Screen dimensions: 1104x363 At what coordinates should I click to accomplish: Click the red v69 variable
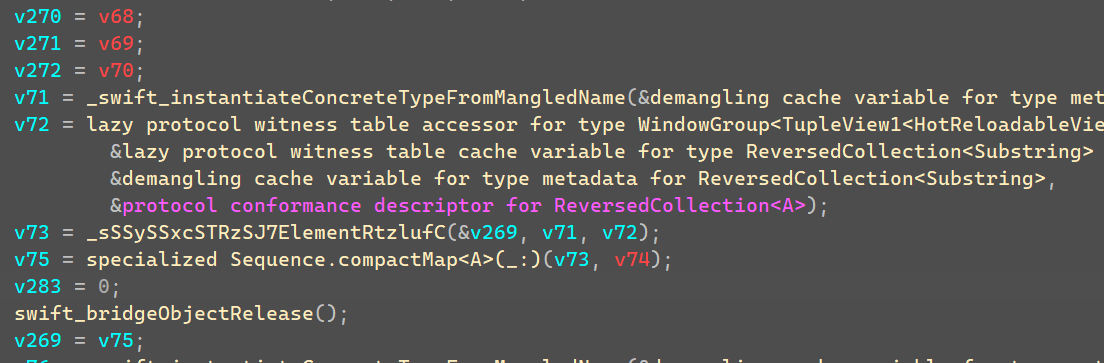pyautogui.click(x=116, y=44)
